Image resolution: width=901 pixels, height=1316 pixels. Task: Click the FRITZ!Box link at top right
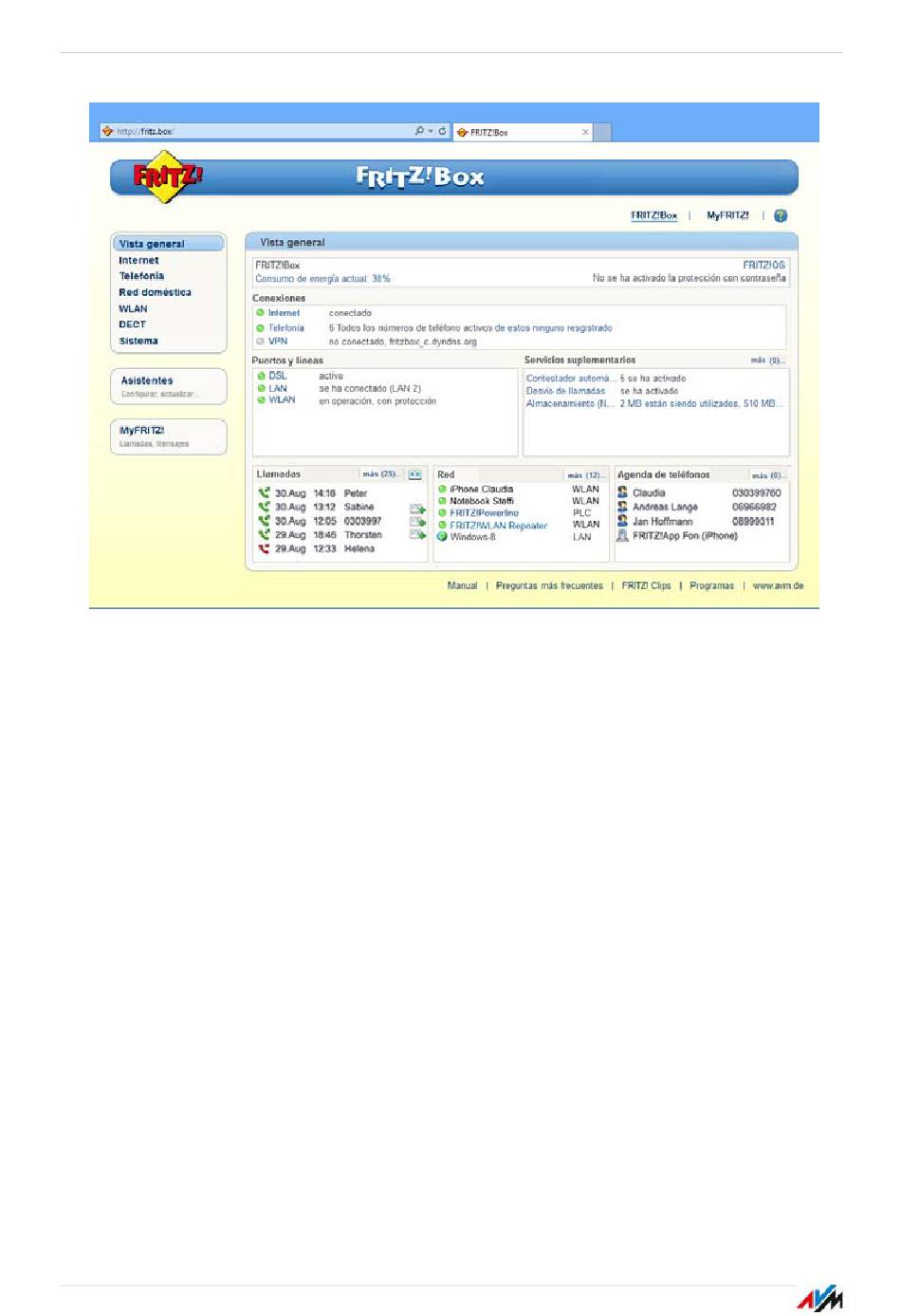[654, 215]
